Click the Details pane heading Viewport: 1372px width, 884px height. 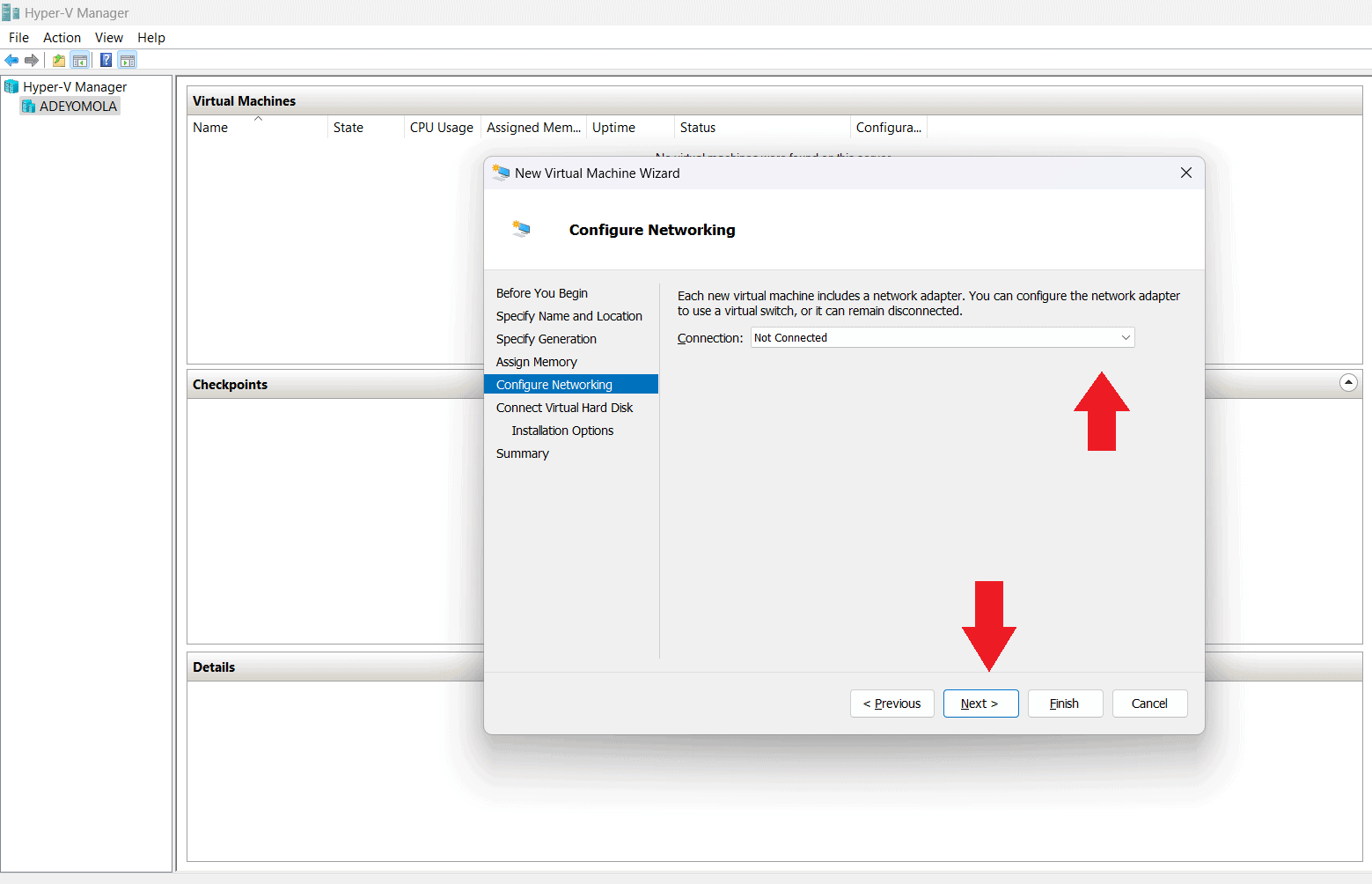pyautogui.click(x=215, y=667)
